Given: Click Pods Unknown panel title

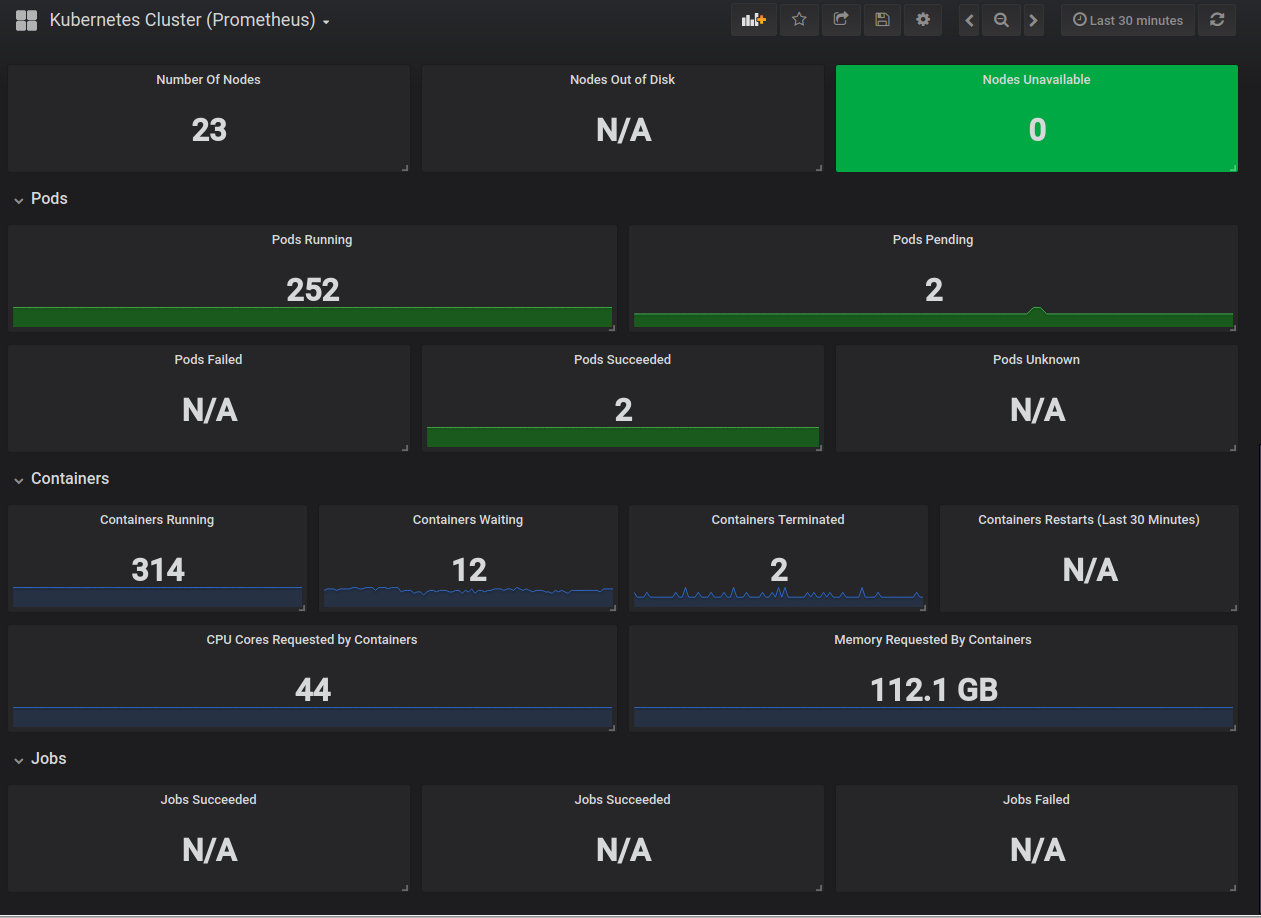Looking at the screenshot, I should click(x=1036, y=360).
